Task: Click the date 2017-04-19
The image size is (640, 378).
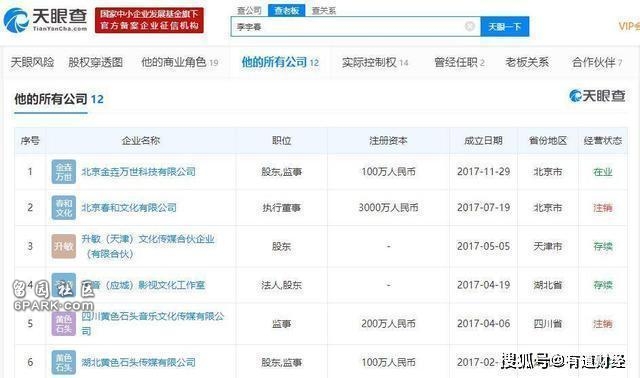Action: click(483, 285)
